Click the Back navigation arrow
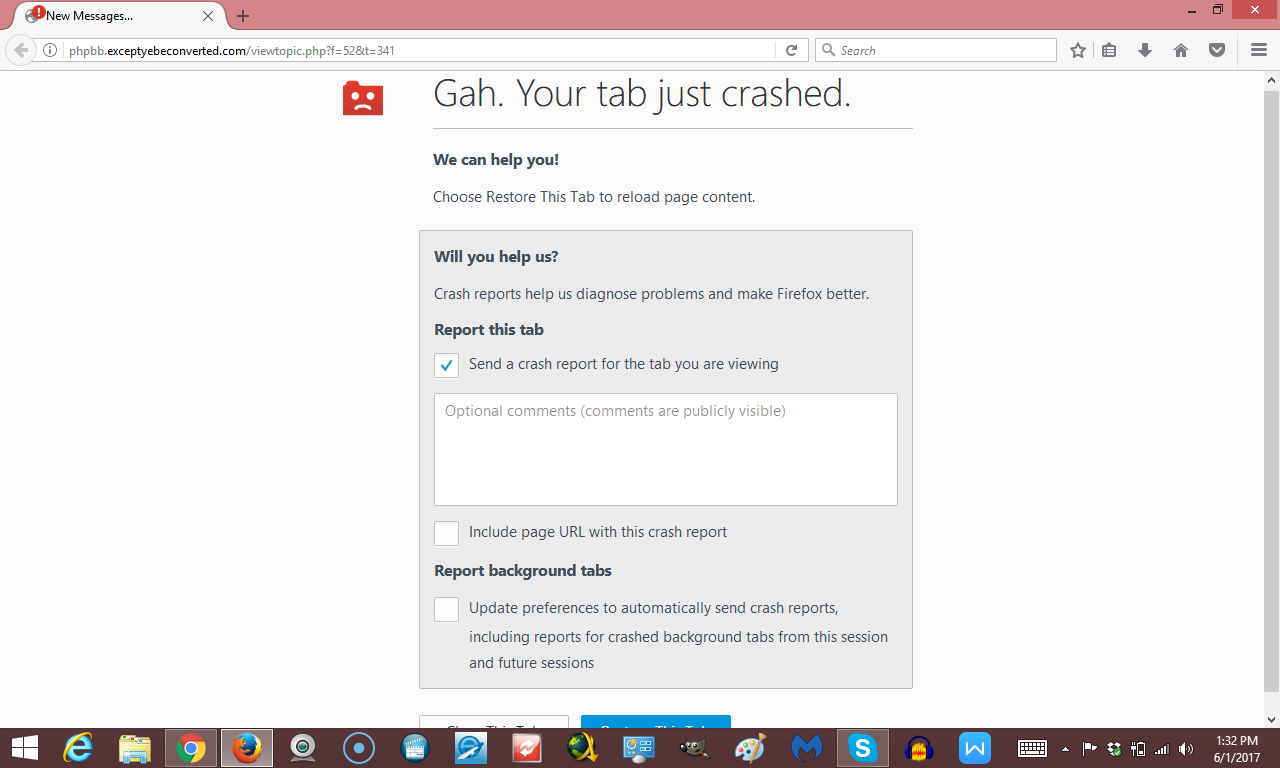Screen dimensions: 1280x768 pyautogui.click(x=21, y=50)
